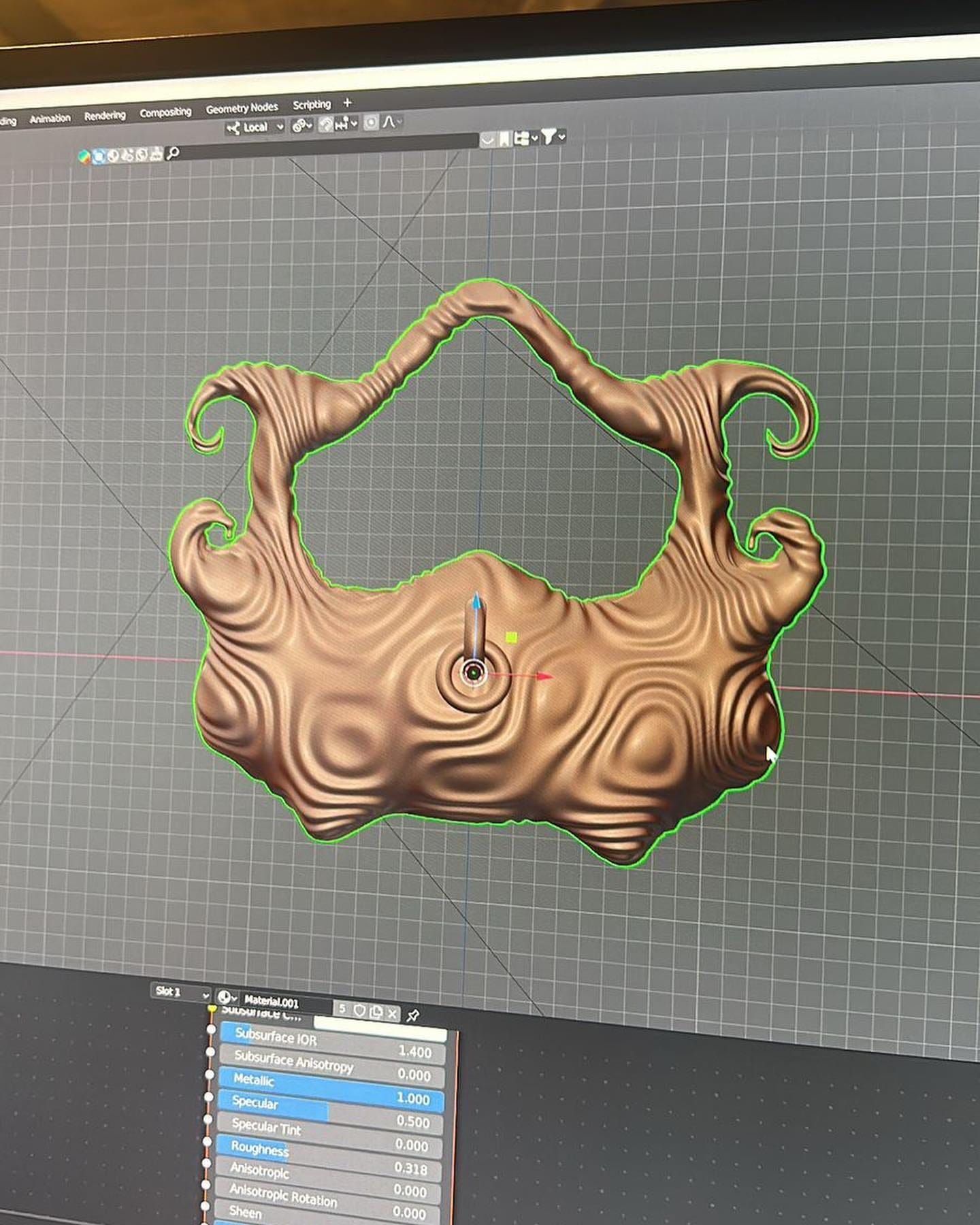
Task: Switch to the Geometry Nodes workspace
Action: (x=242, y=108)
